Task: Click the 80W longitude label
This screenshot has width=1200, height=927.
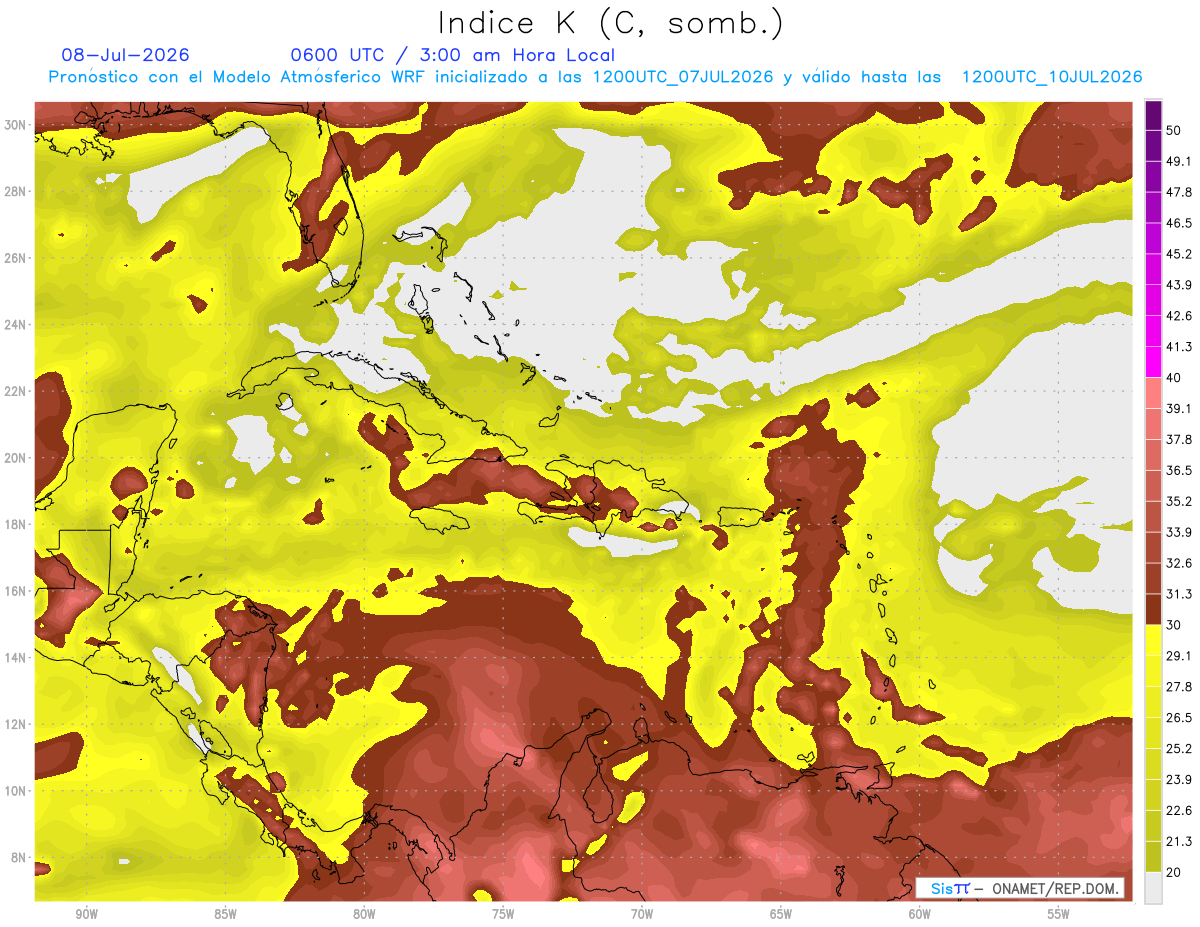Action: [x=364, y=914]
